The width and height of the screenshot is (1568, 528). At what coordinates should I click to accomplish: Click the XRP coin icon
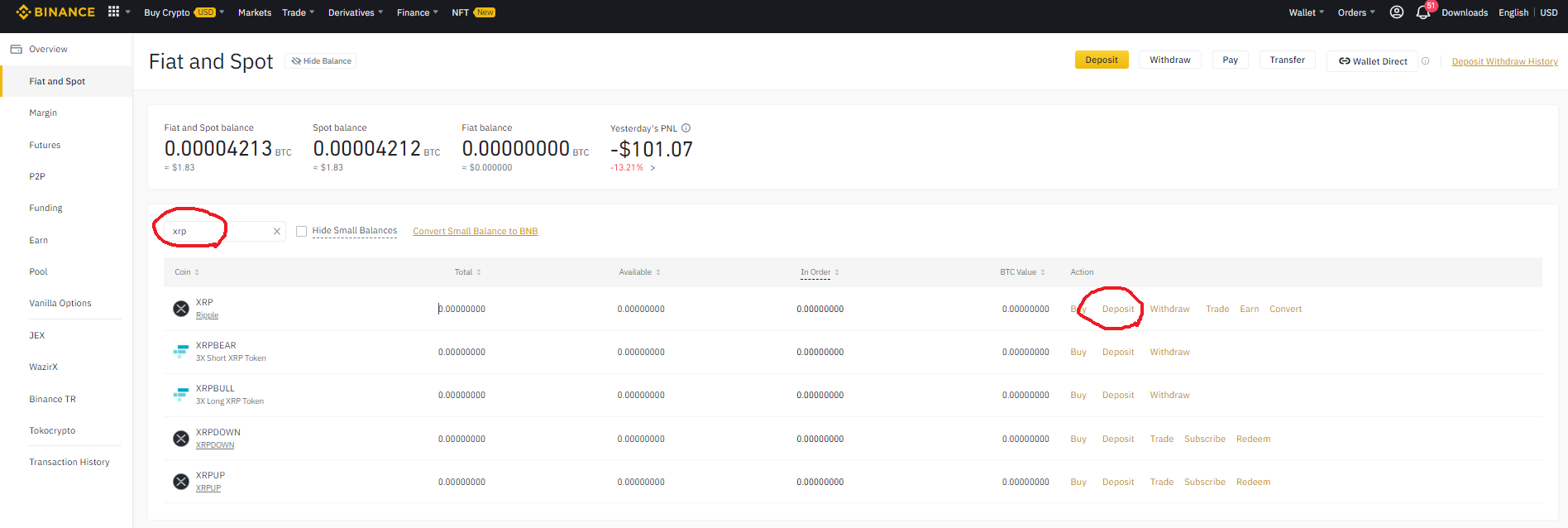point(181,309)
